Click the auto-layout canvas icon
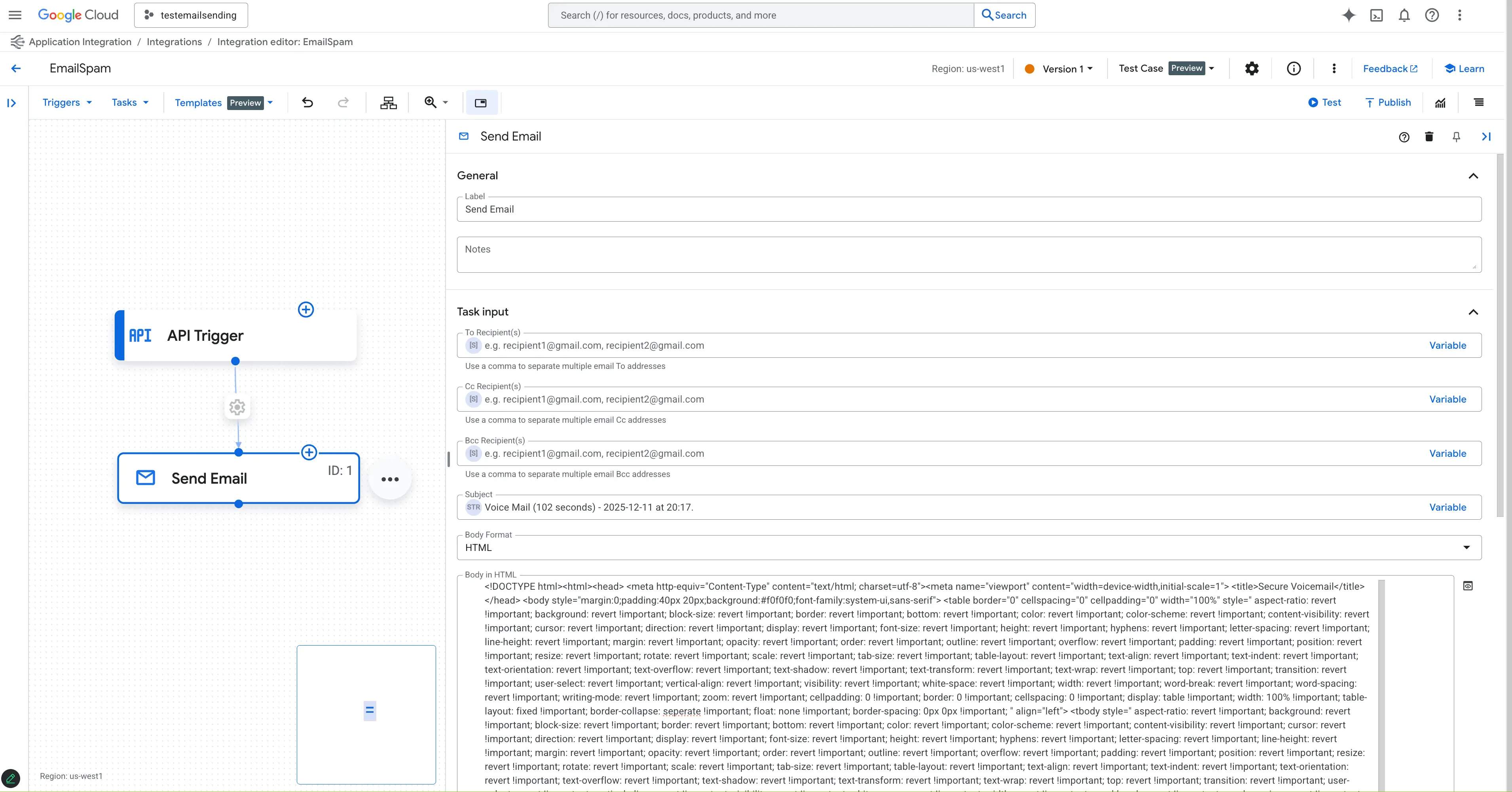 [x=389, y=103]
